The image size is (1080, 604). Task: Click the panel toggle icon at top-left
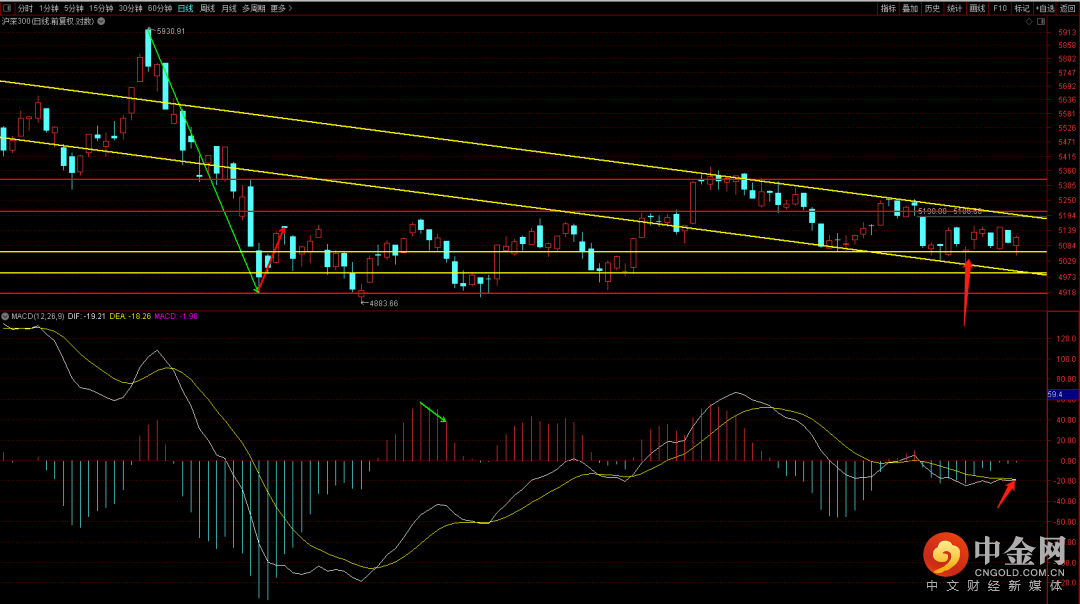tap(8, 8)
